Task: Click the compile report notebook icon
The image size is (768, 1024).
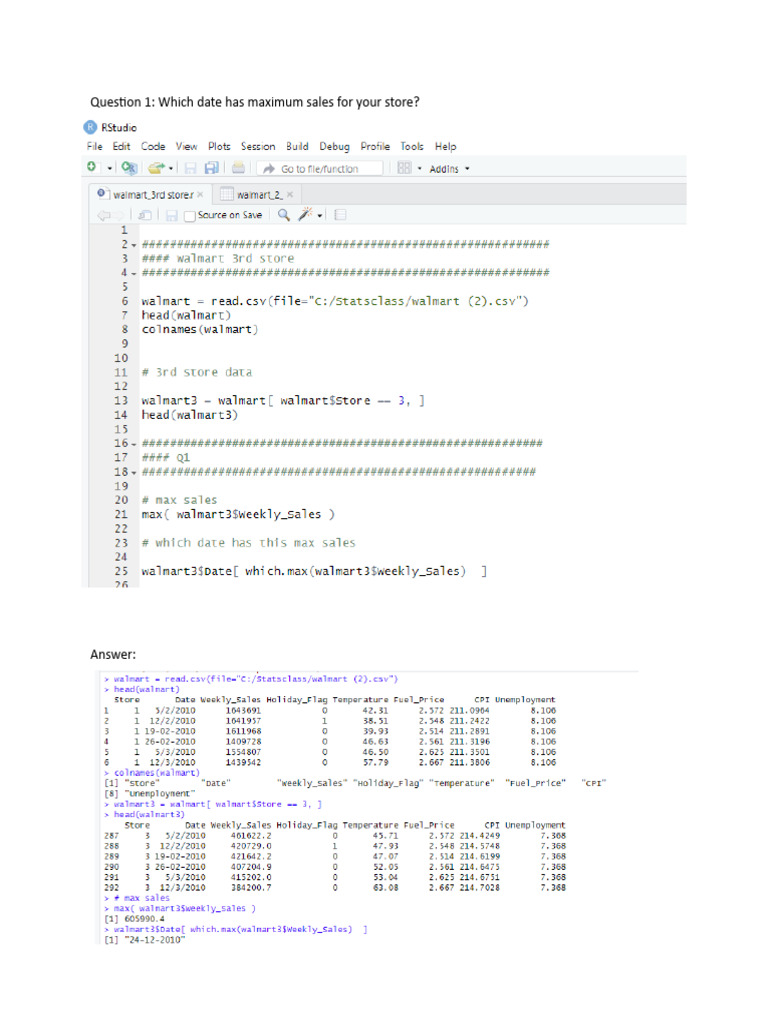Action: point(340,214)
